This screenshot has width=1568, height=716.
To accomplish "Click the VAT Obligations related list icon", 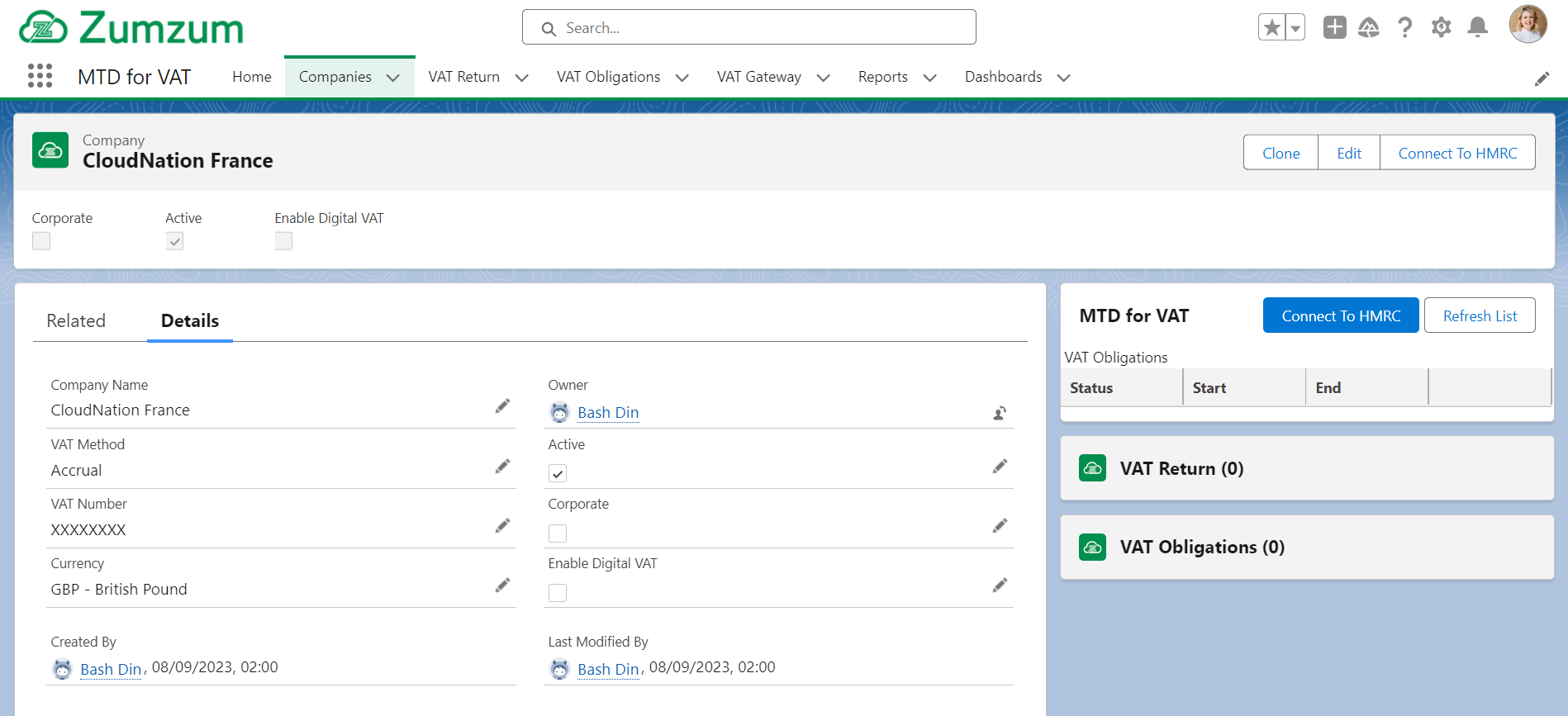I will pyautogui.click(x=1092, y=547).
